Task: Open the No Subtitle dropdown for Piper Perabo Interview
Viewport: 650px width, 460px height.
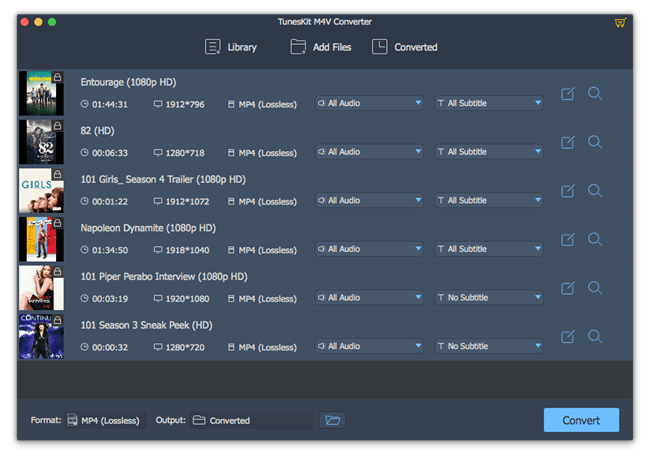Action: (x=489, y=297)
